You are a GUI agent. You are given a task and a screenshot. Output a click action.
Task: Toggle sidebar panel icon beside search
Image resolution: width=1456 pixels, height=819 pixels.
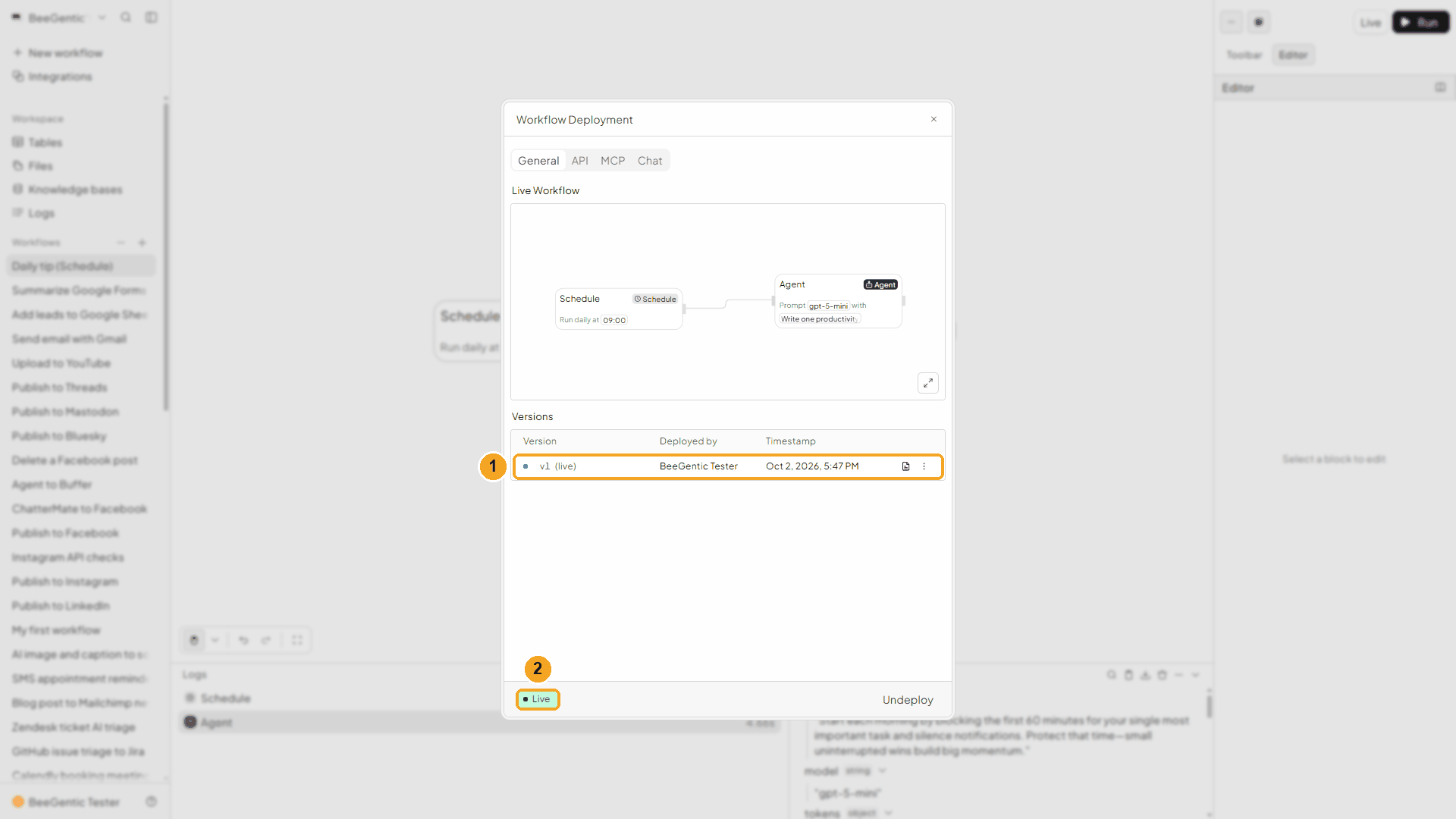point(152,17)
